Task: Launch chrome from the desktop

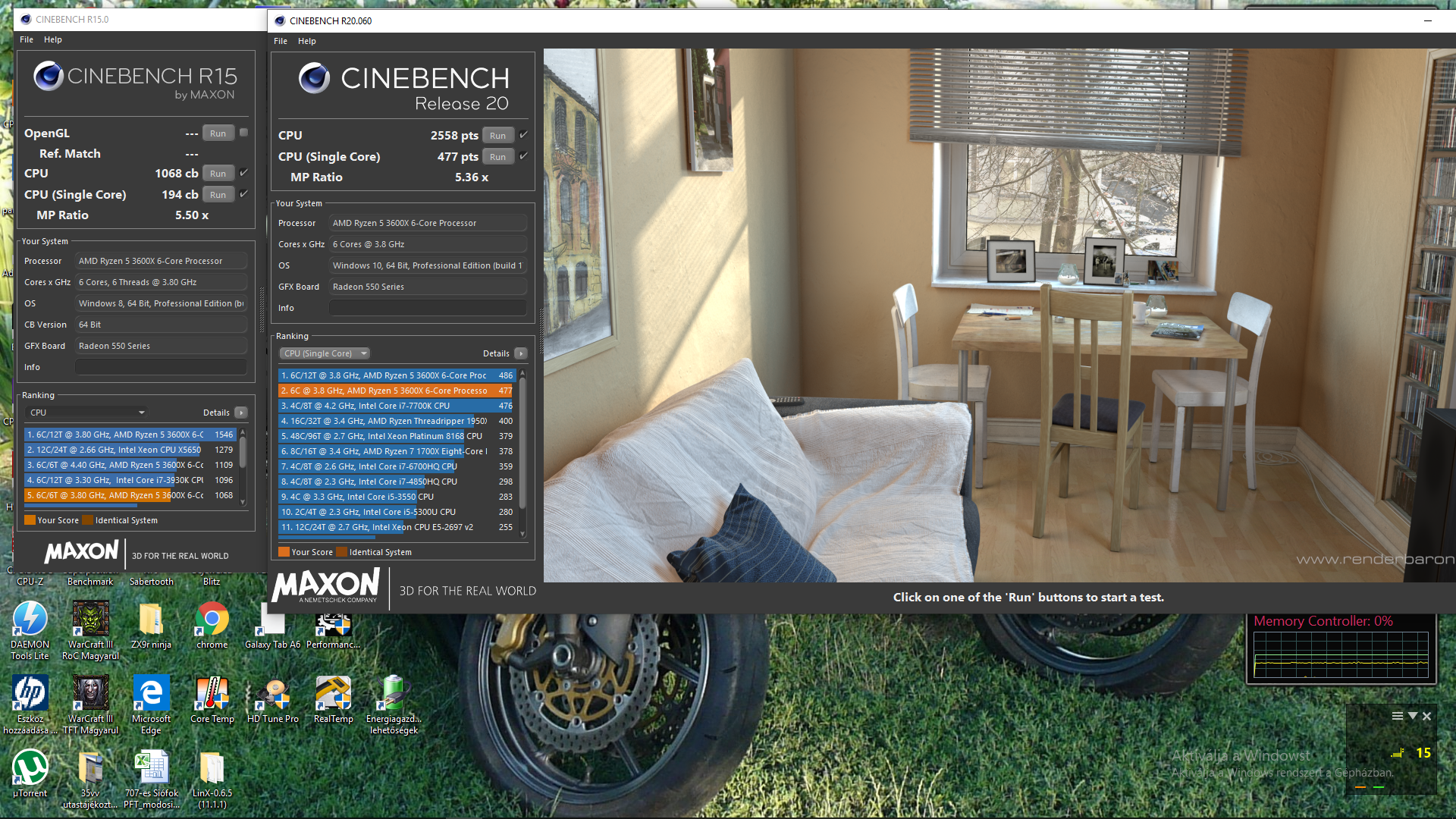Action: 212,624
